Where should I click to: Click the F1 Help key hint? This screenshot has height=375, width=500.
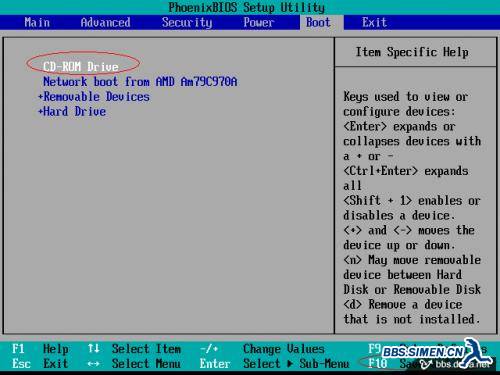(40, 349)
